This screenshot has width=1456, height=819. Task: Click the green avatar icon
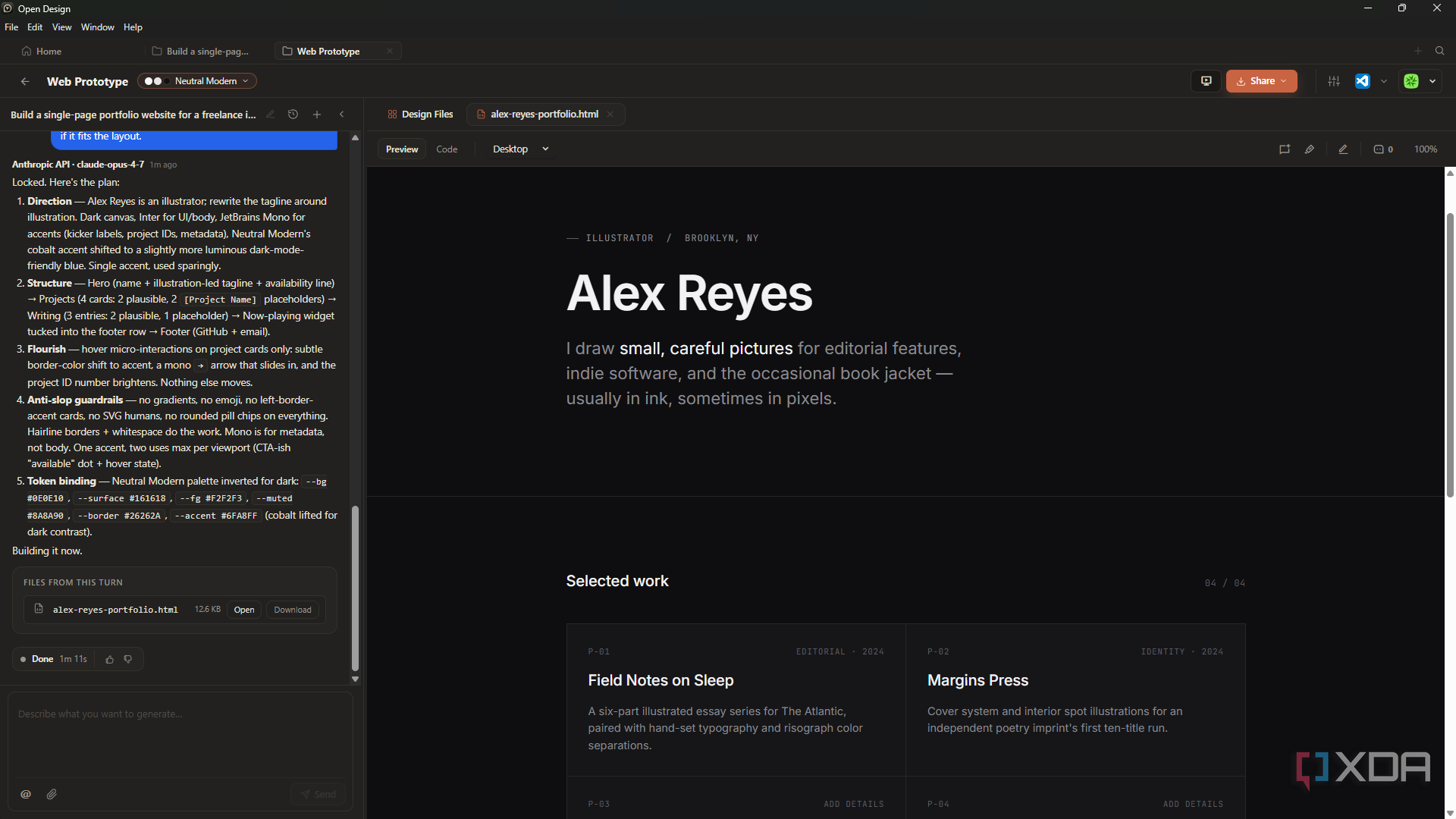(x=1411, y=81)
